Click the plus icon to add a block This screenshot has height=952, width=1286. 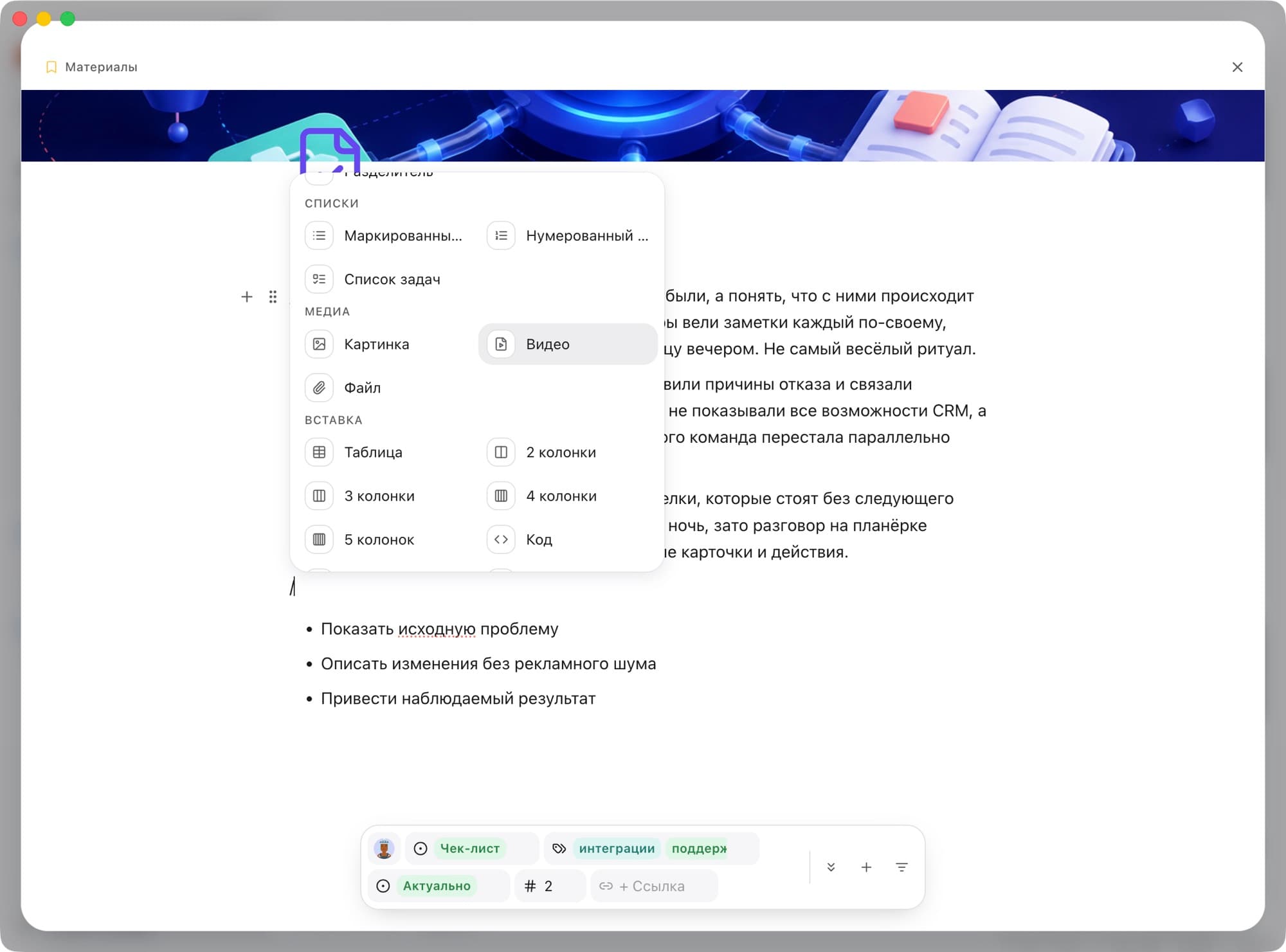[246, 296]
